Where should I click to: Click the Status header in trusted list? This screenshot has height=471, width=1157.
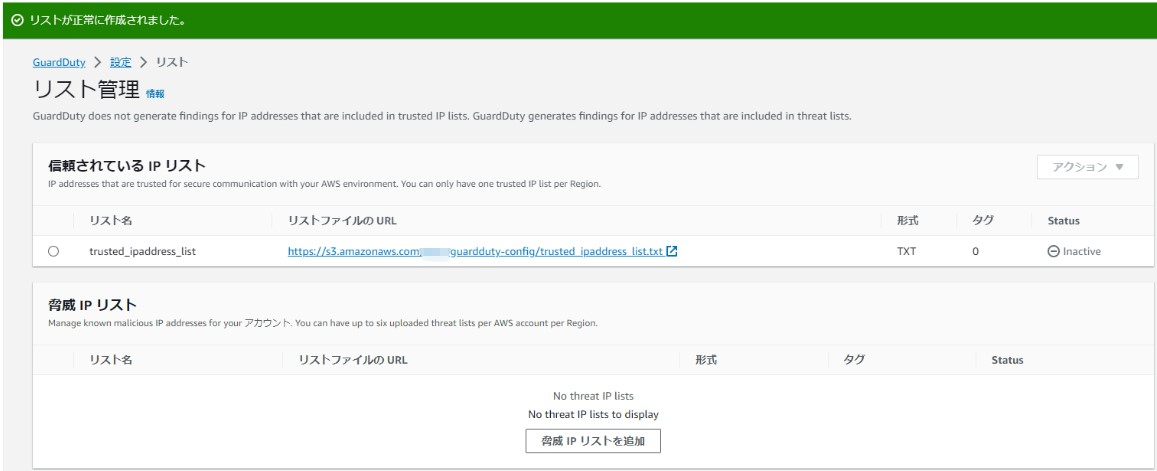tap(1063, 221)
